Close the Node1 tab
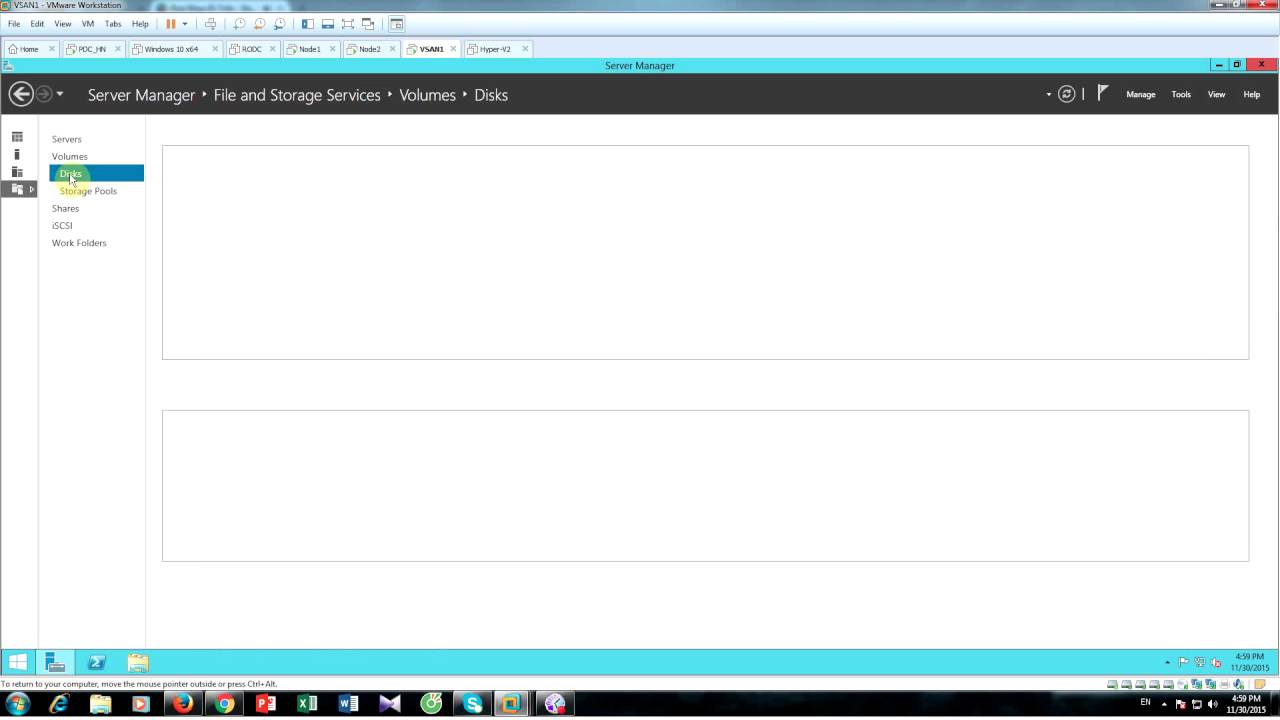The height and width of the screenshot is (720, 1280). click(333, 48)
